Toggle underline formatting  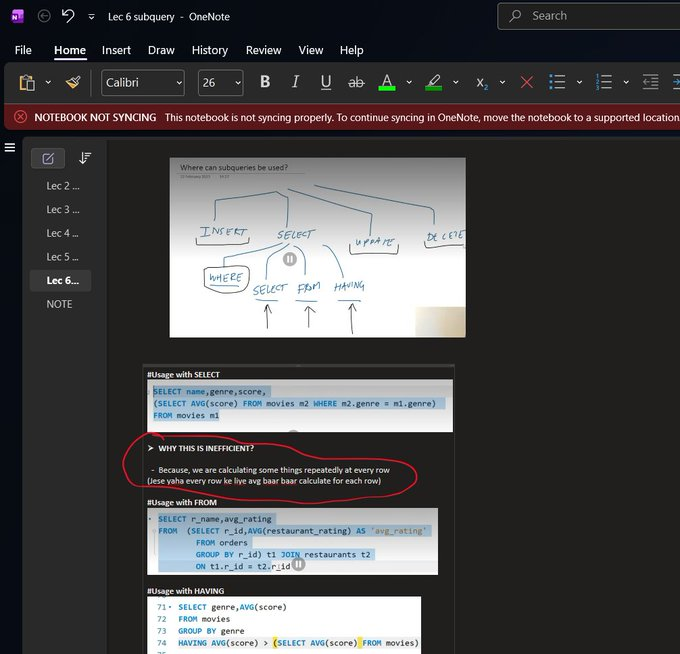(326, 82)
